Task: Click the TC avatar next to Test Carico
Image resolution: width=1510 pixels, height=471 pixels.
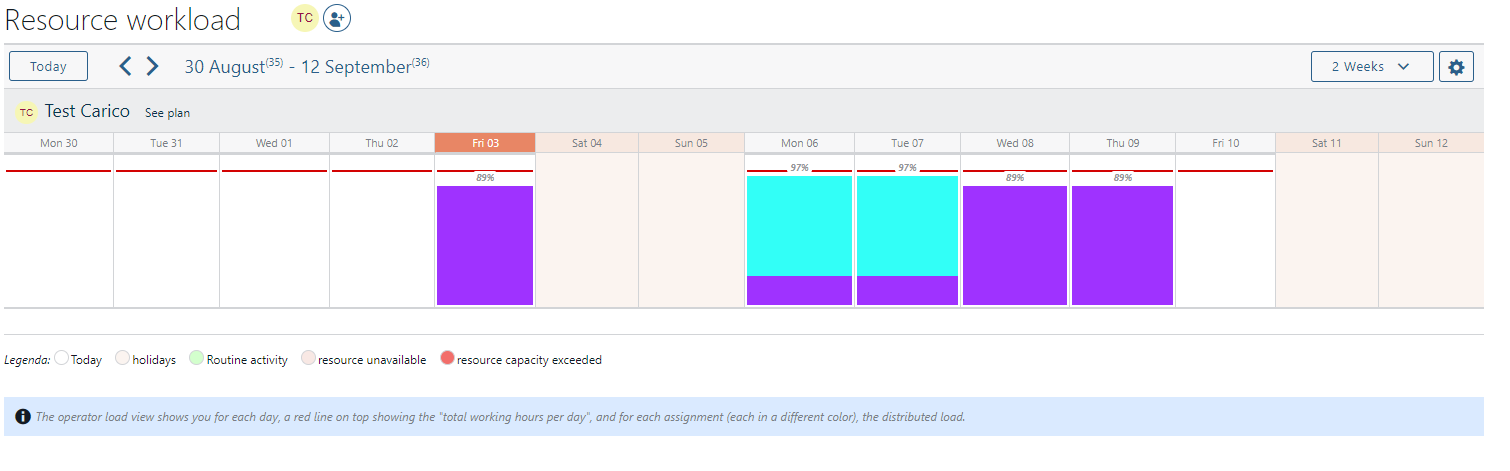Action: (x=26, y=112)
